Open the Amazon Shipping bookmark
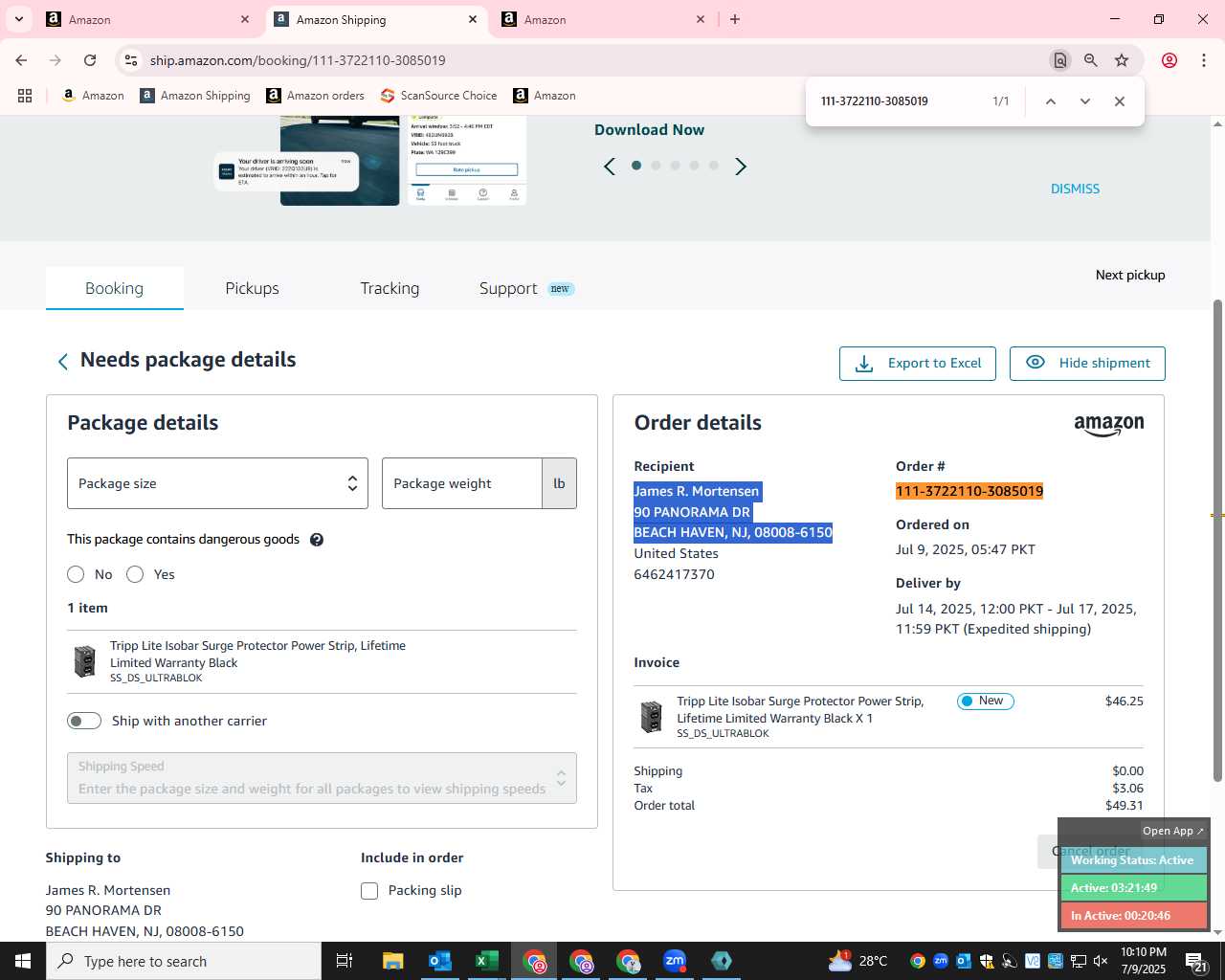The width and height of the screenshot is (1225, 980). tap(194, 96)
